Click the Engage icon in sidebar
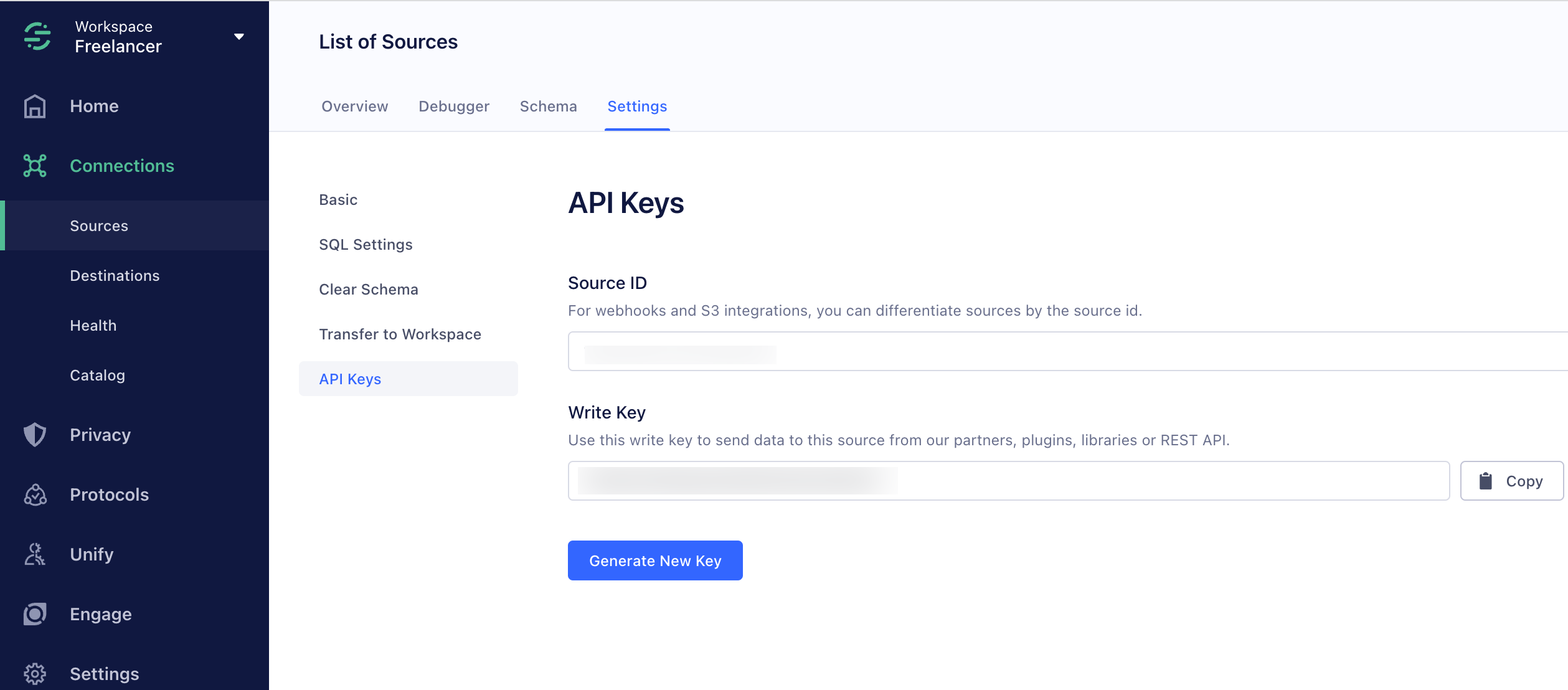The height and width of the screenshot is (690, 1568). [x=35, y=614]
